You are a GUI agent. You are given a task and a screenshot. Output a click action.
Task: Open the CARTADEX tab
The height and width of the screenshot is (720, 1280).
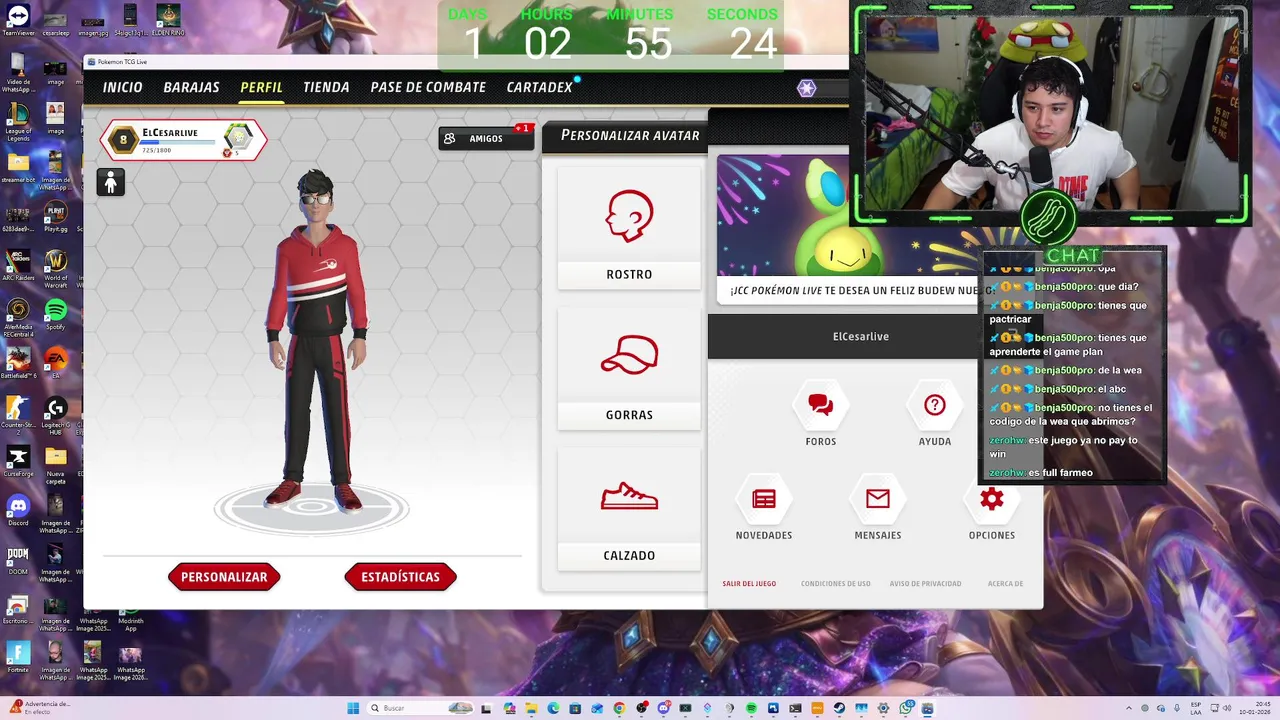539,87
